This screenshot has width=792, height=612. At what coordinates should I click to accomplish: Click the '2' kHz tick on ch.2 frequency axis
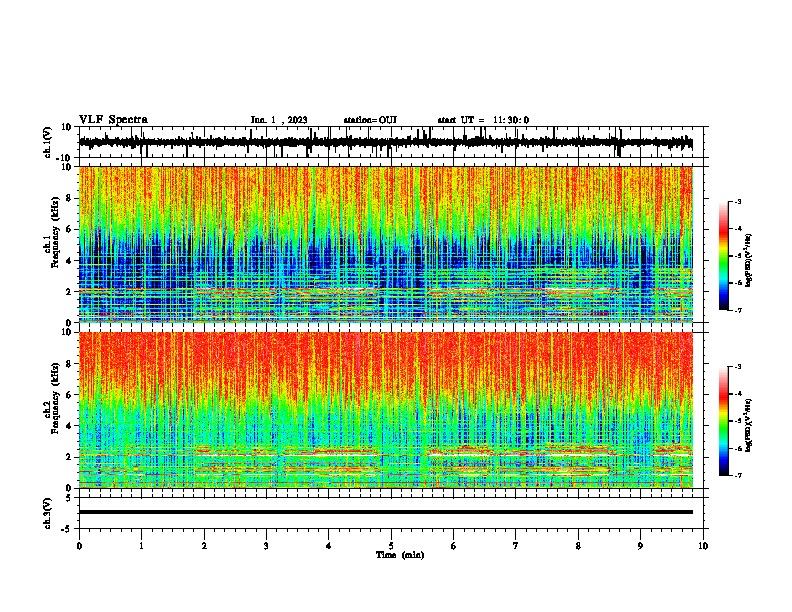70,457
